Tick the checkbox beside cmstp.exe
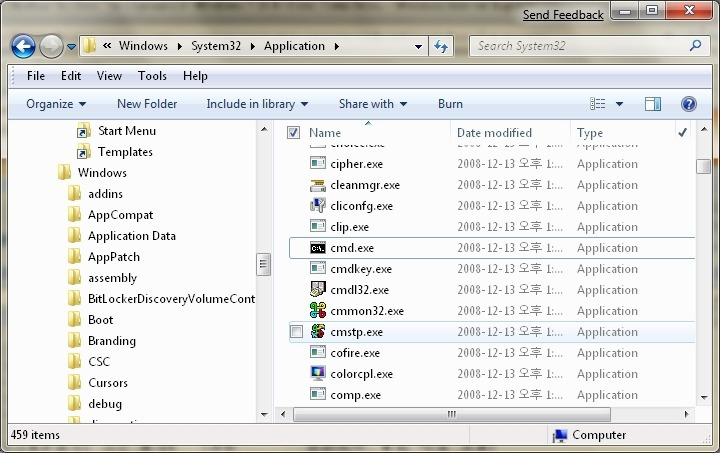 click(x=297, y=331)
